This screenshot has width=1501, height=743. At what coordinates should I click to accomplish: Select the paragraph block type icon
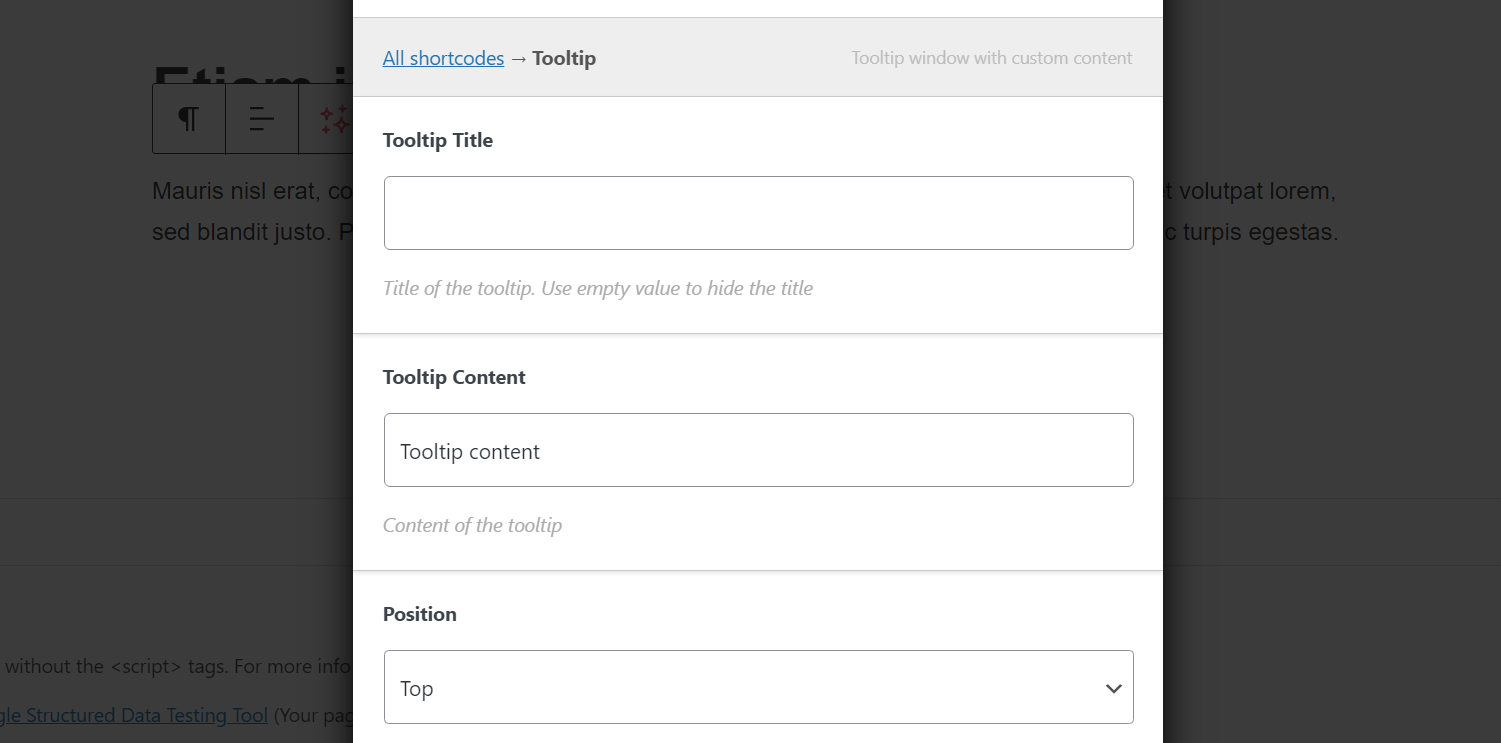[188, 118]
